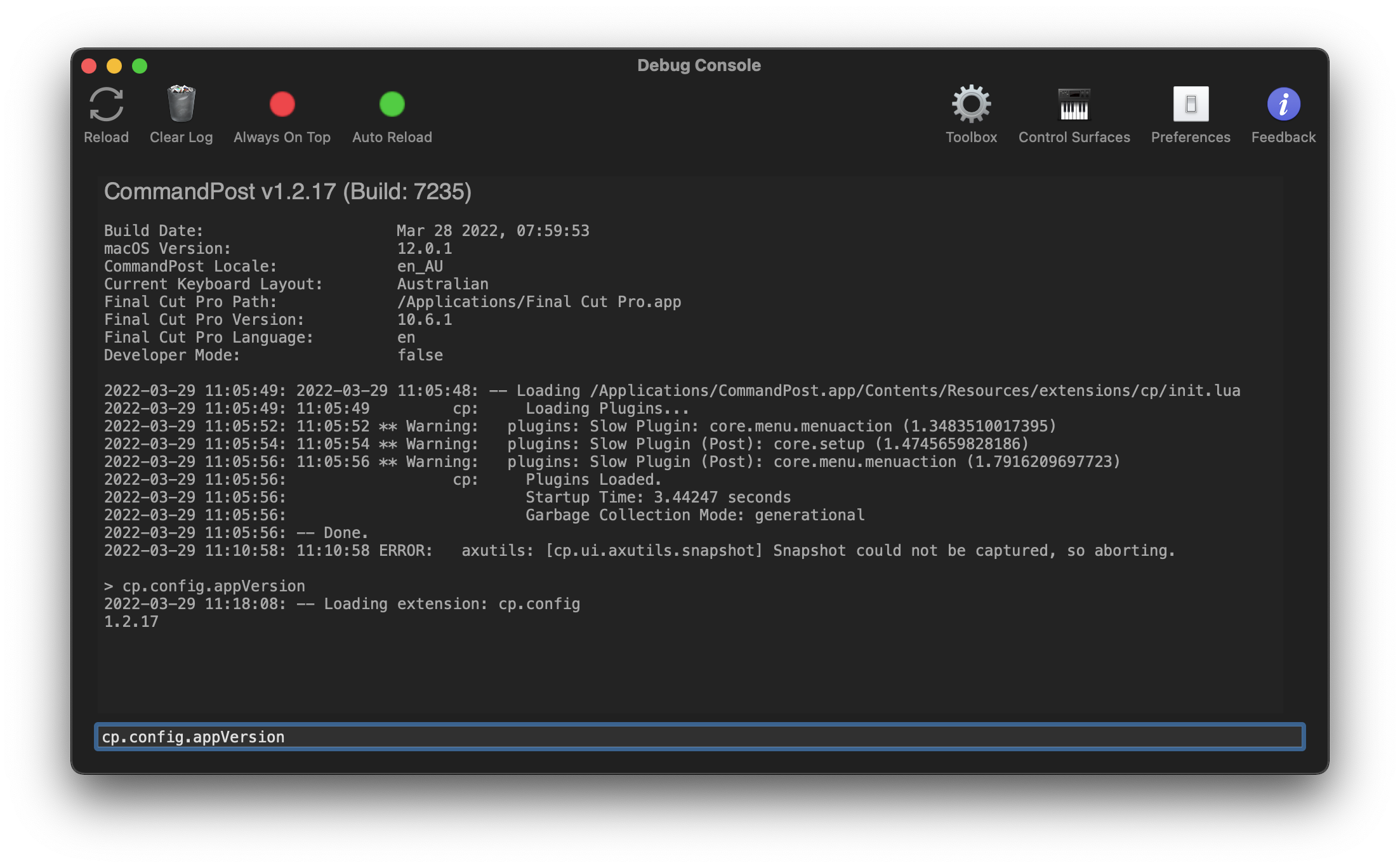Click the Final Cut Pro path value
This screenshot has height=868, width=1400.
(539, 302)
